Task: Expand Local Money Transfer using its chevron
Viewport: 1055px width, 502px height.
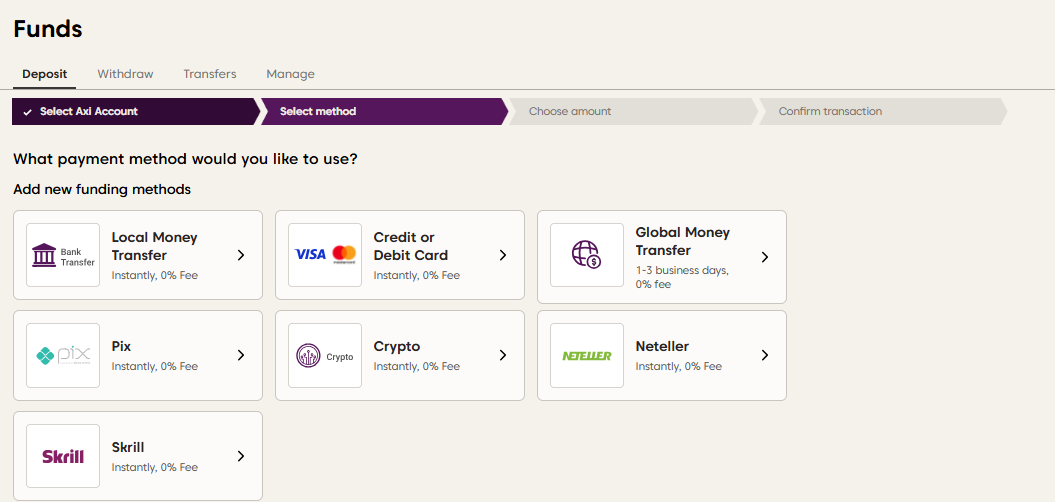Action: click(241, 255)
